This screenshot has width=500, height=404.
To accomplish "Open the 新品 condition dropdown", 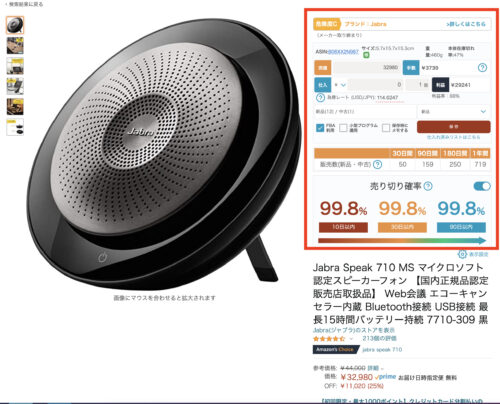I will 454,112.
